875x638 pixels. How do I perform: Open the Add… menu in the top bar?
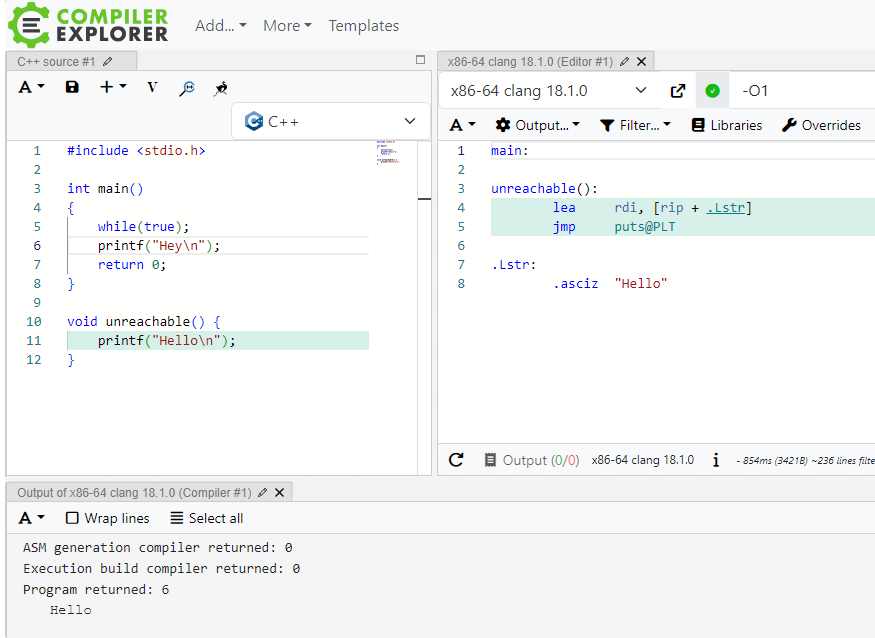pyautogui.click(x=220, y=26)
